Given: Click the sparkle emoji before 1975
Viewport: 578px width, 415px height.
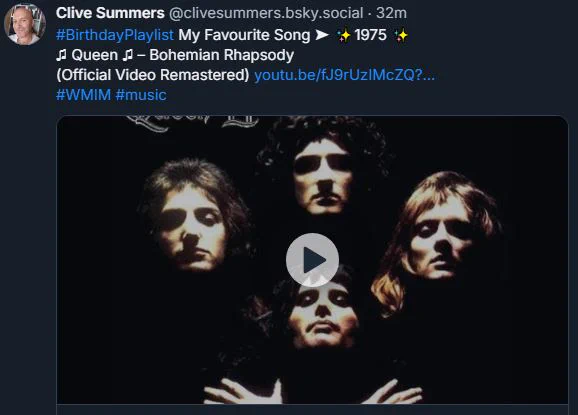Looking at the screenshot, I should tap(344, 35).
